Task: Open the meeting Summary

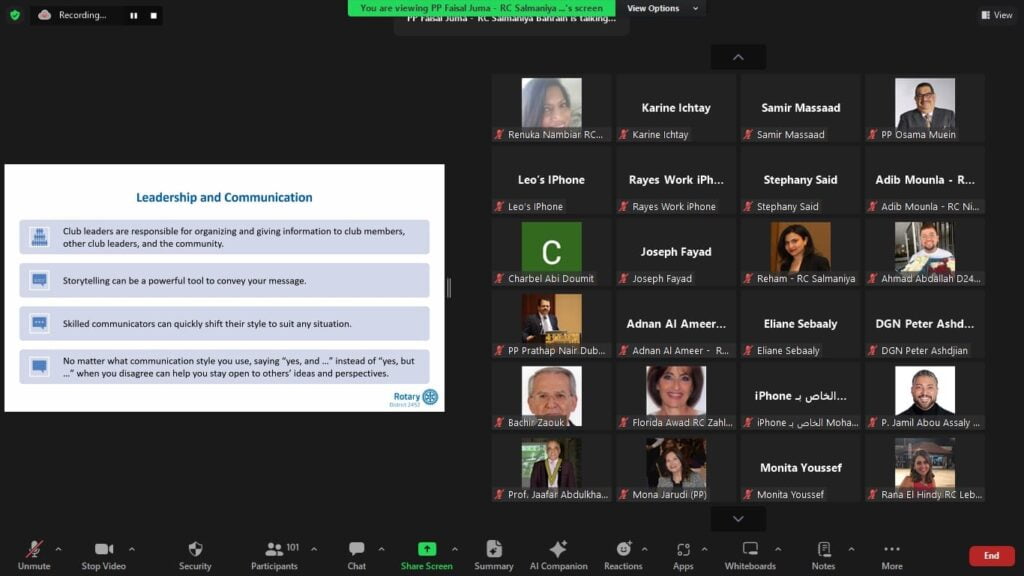Action: click(494, 556)
